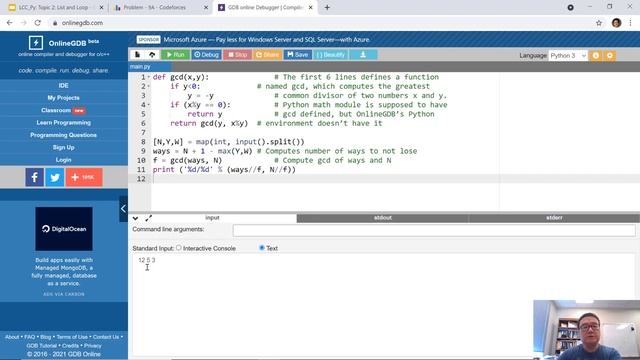
Task: Click the FAQ footer link
Action: pos(29,337)
